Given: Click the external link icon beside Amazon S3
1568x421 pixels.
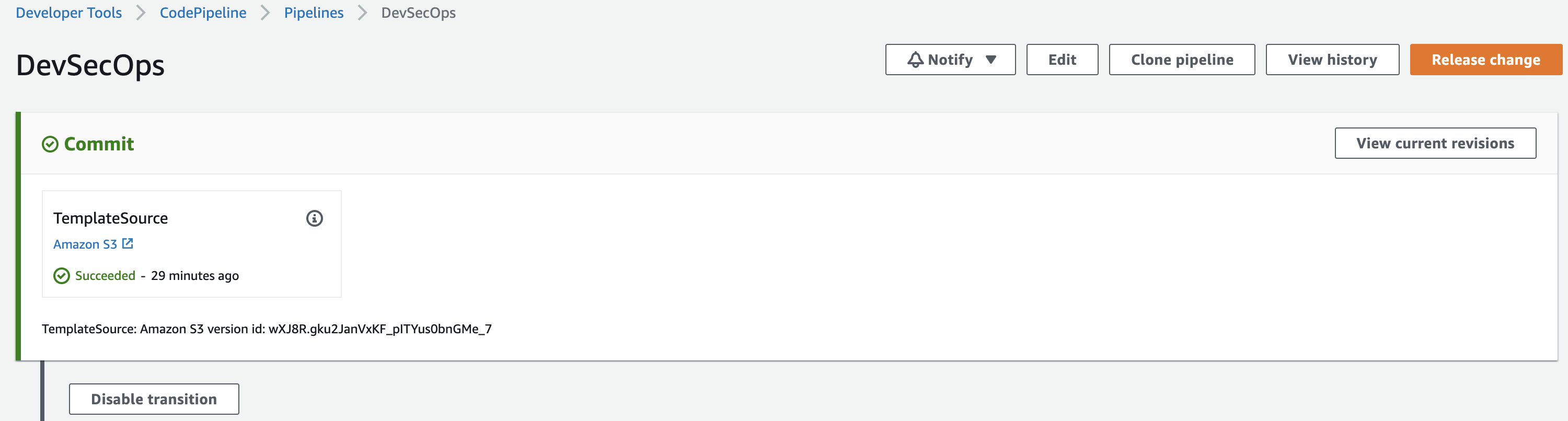Looking at the screenshot, I should pos(127,243).
